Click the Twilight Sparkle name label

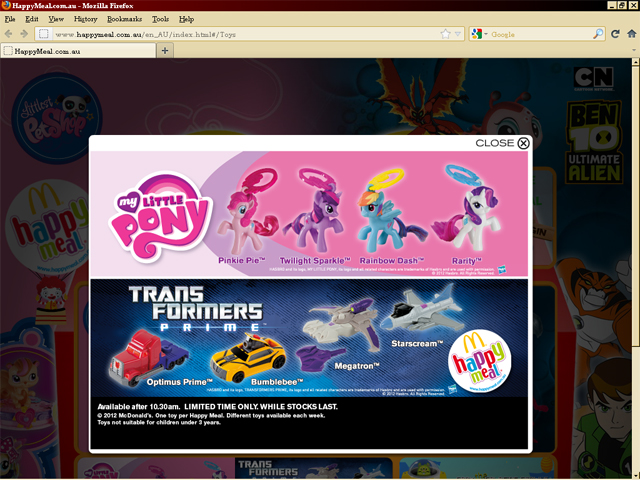click(x=315, y=260)
